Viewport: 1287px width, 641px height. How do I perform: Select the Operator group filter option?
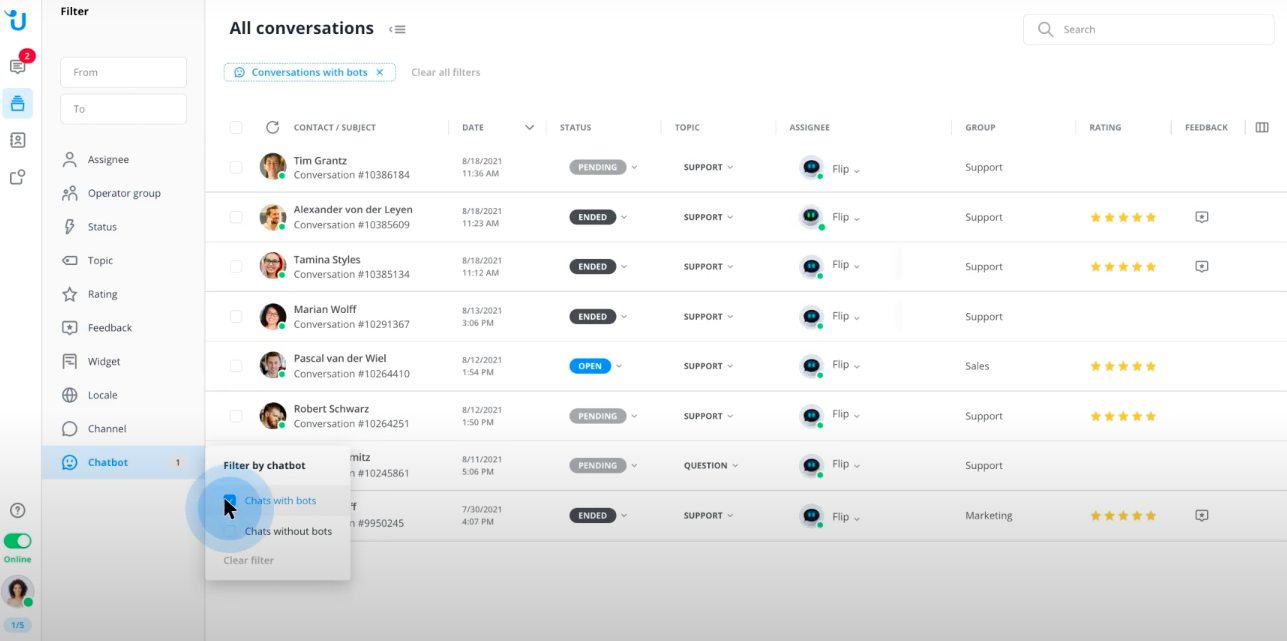coord(123,193)
